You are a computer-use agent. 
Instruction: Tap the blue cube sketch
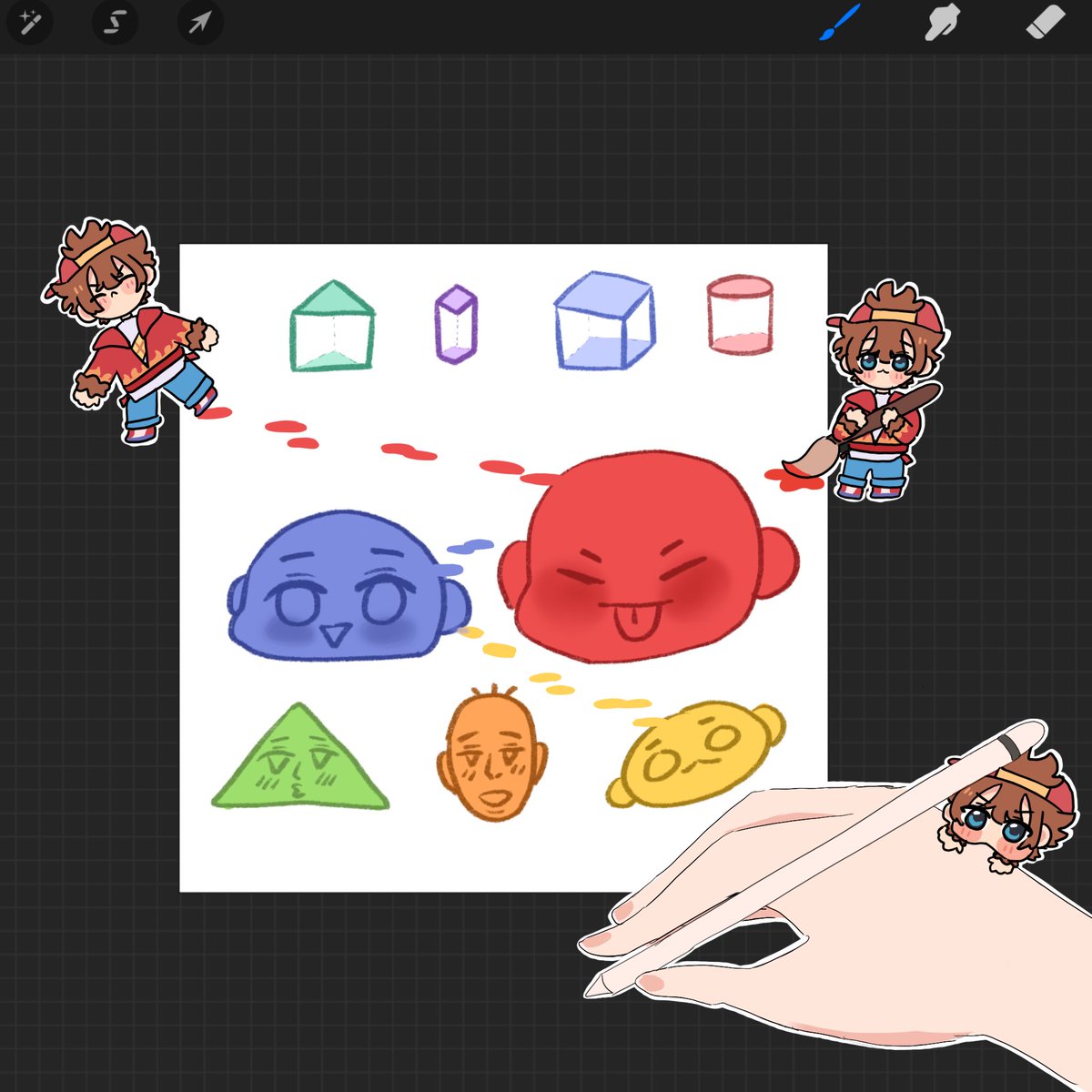[604, 320]
